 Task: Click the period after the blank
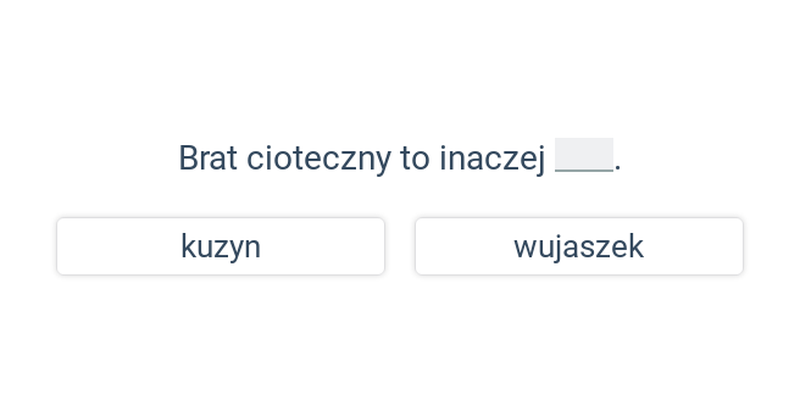[618, 168]
